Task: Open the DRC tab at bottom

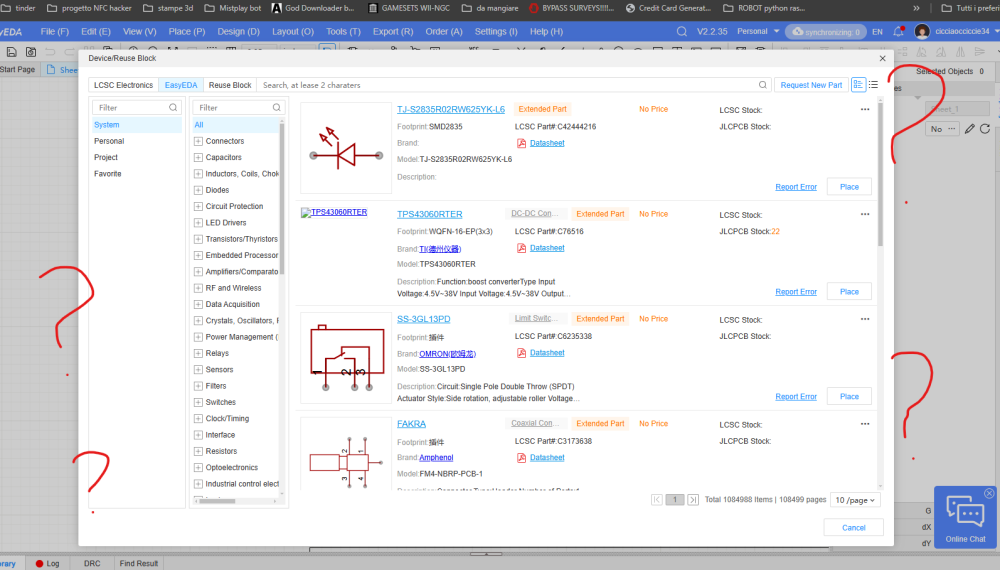Action: click(x=92, y=564)
